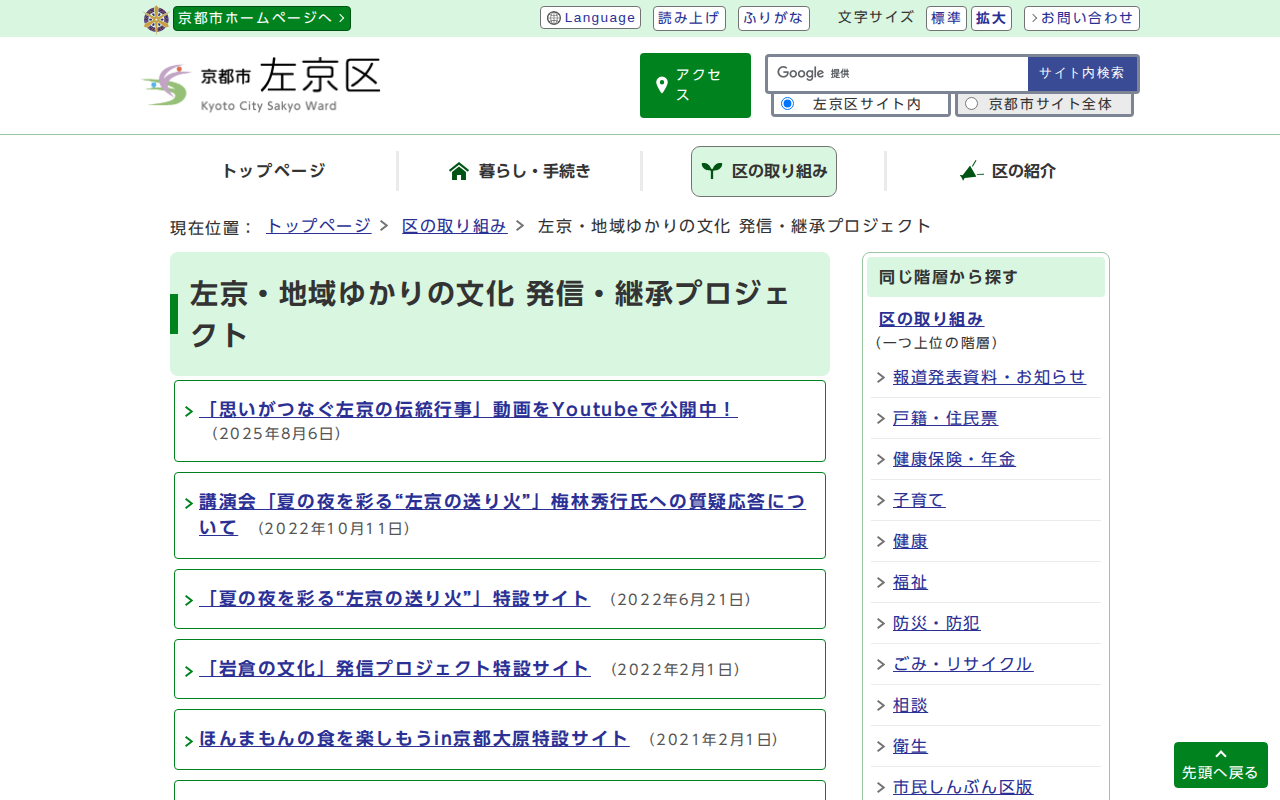Viewport: 1280px width, 800px height.
Task: Click the sprout icon for 区の取り組み
Action: [711, 171]
